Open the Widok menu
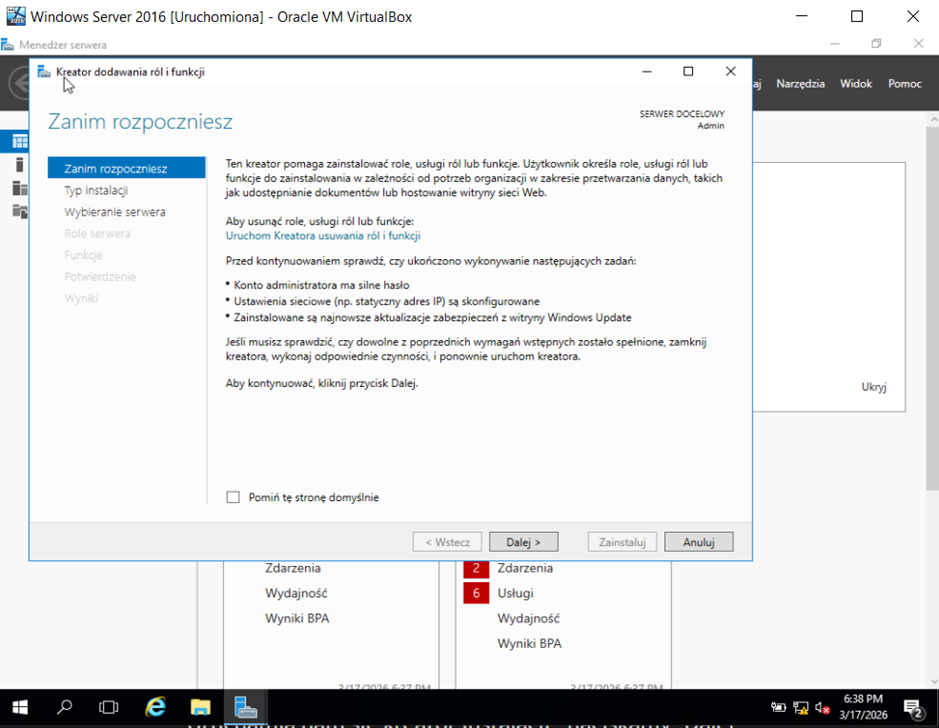The image size is (939, 728). pyautogui.click(x=856, y=84)
